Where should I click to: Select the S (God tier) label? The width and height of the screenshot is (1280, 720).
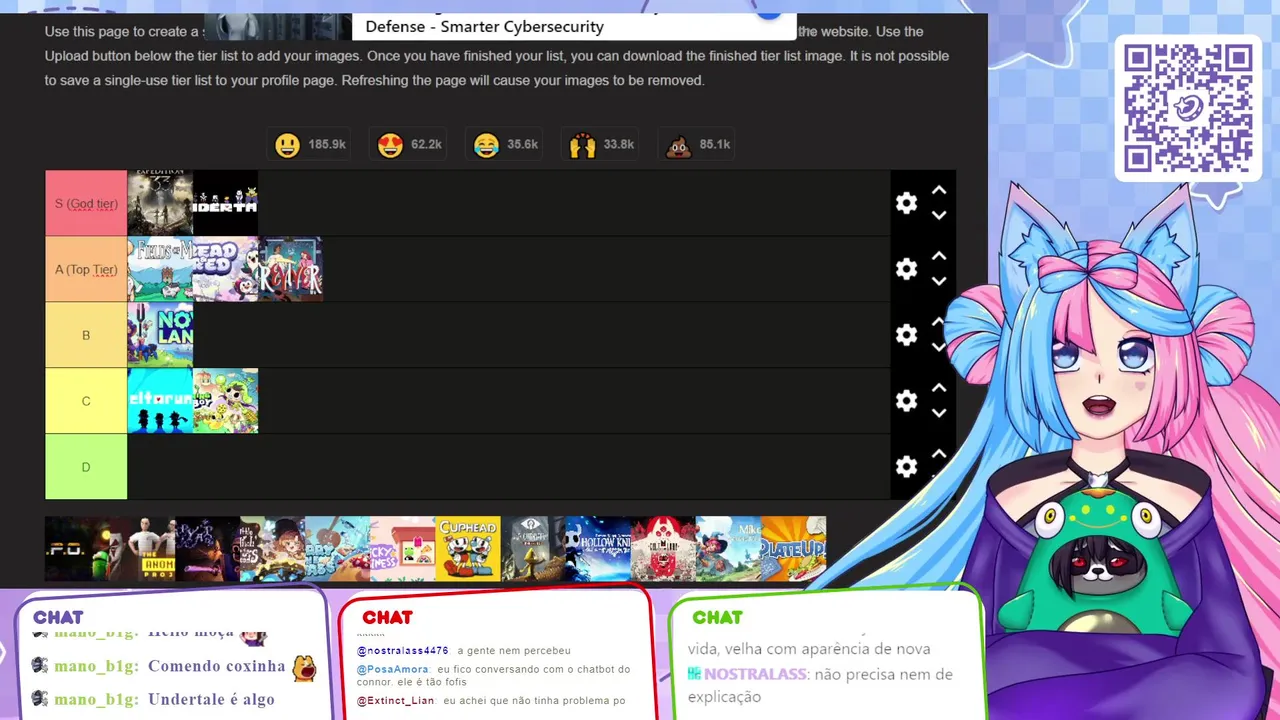(x=86, y=203)
